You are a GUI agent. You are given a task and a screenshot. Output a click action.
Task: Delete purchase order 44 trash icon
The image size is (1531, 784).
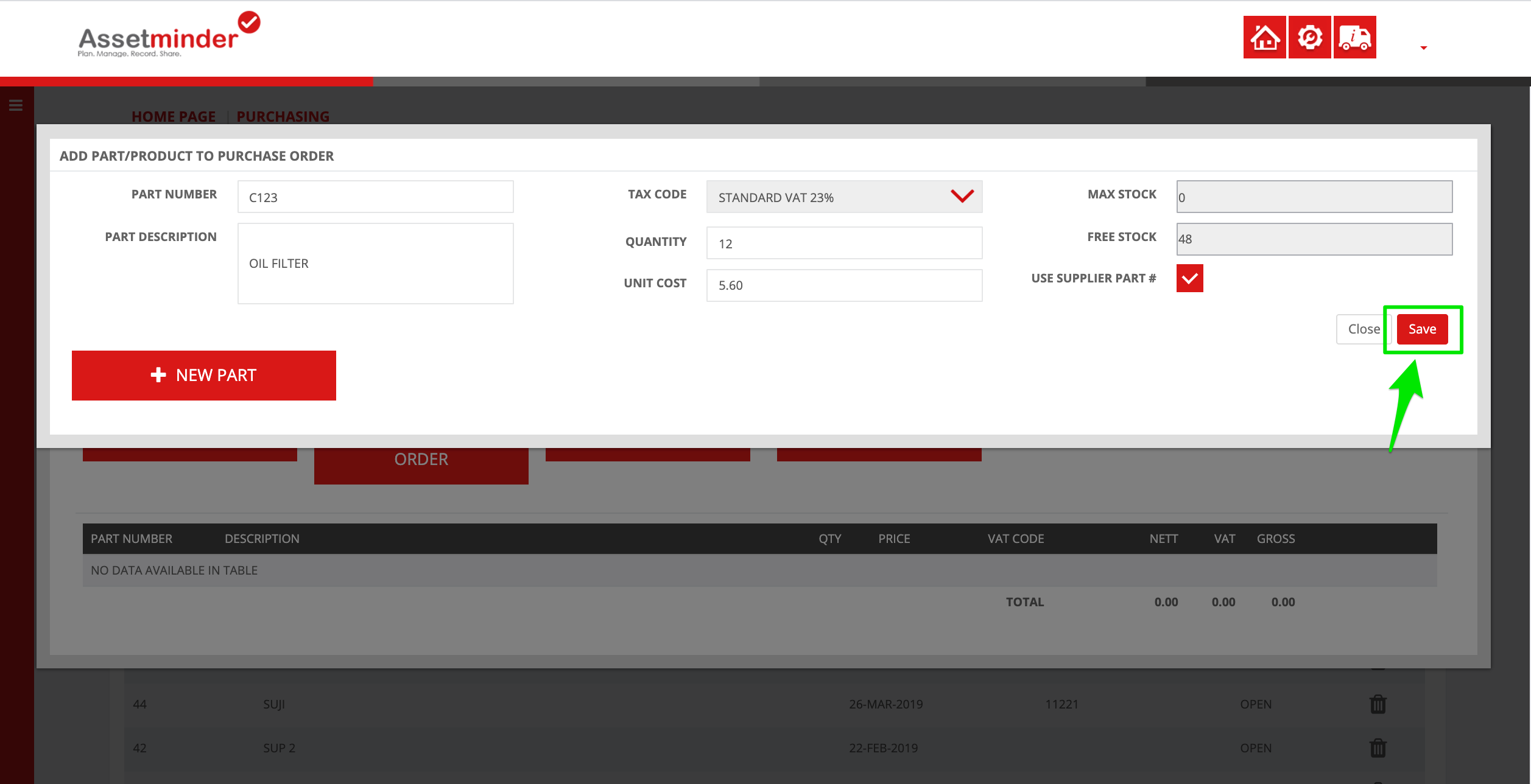[1378, 704]
